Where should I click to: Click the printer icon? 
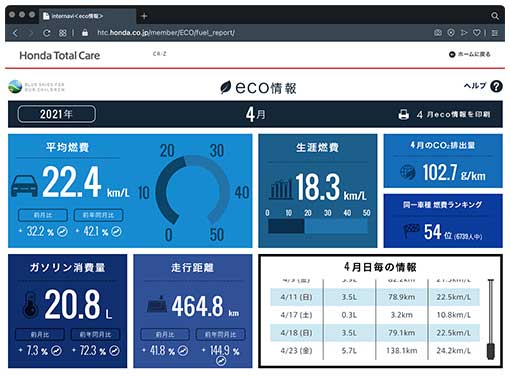(403, 115)
